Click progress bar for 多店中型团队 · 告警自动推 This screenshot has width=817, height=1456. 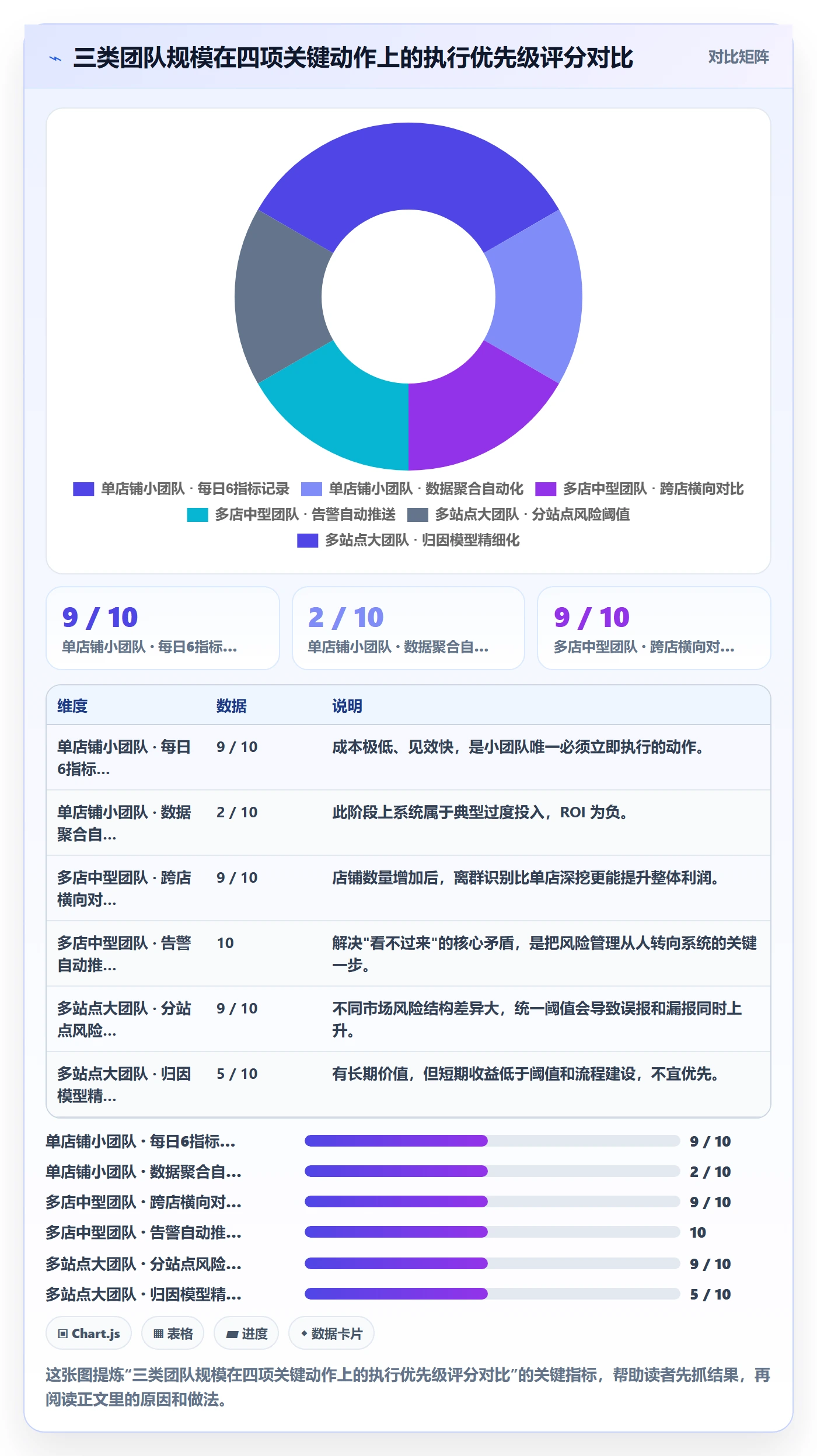[493, 1232]
